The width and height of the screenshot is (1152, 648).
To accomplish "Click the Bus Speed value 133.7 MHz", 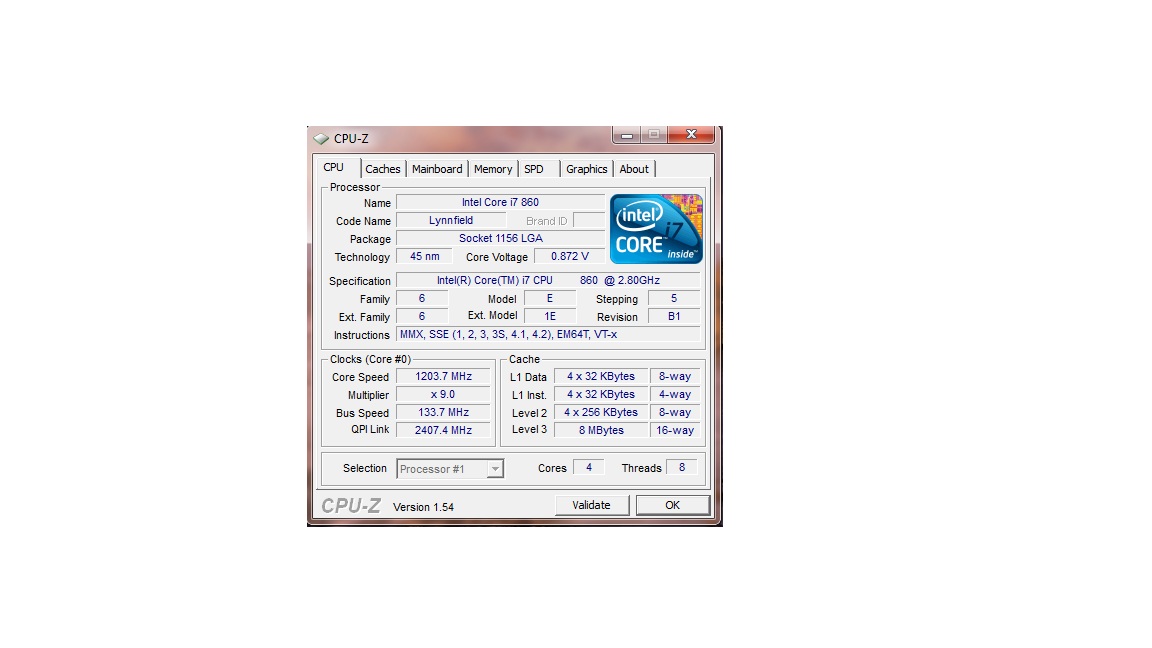I will (443, 412).
